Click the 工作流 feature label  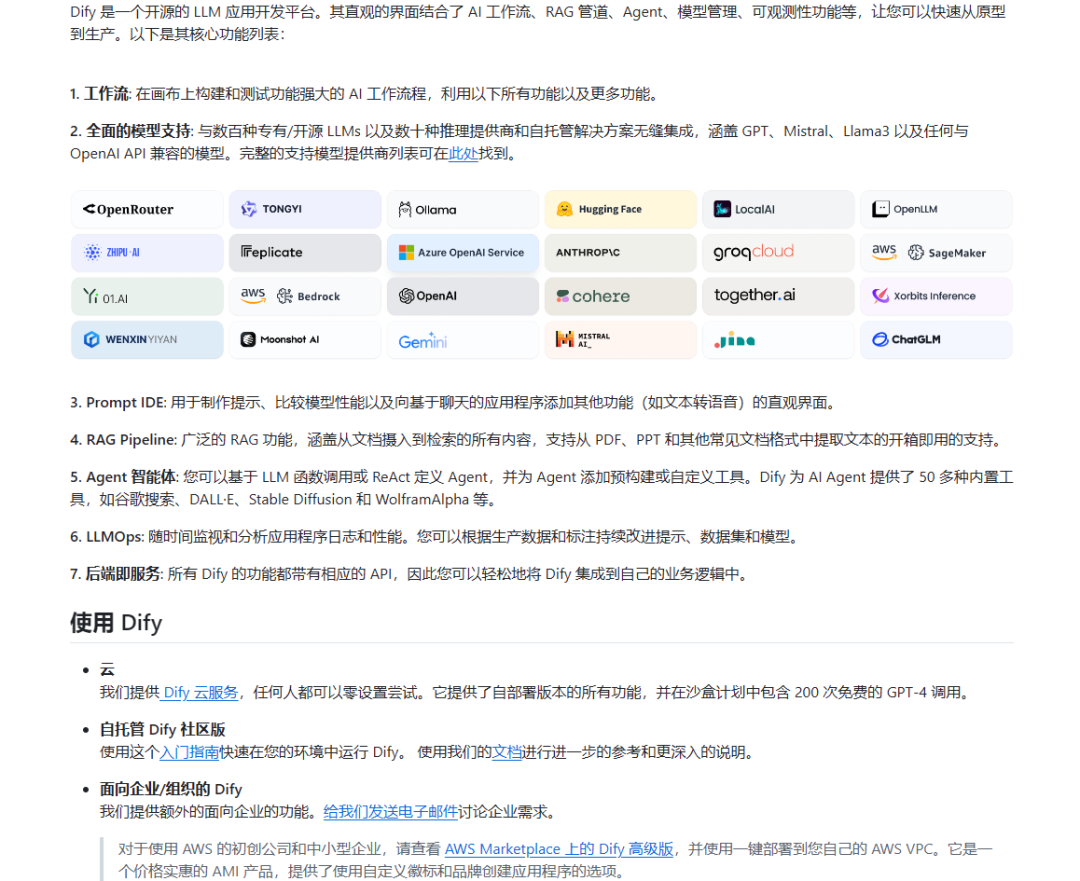point(106,94)
